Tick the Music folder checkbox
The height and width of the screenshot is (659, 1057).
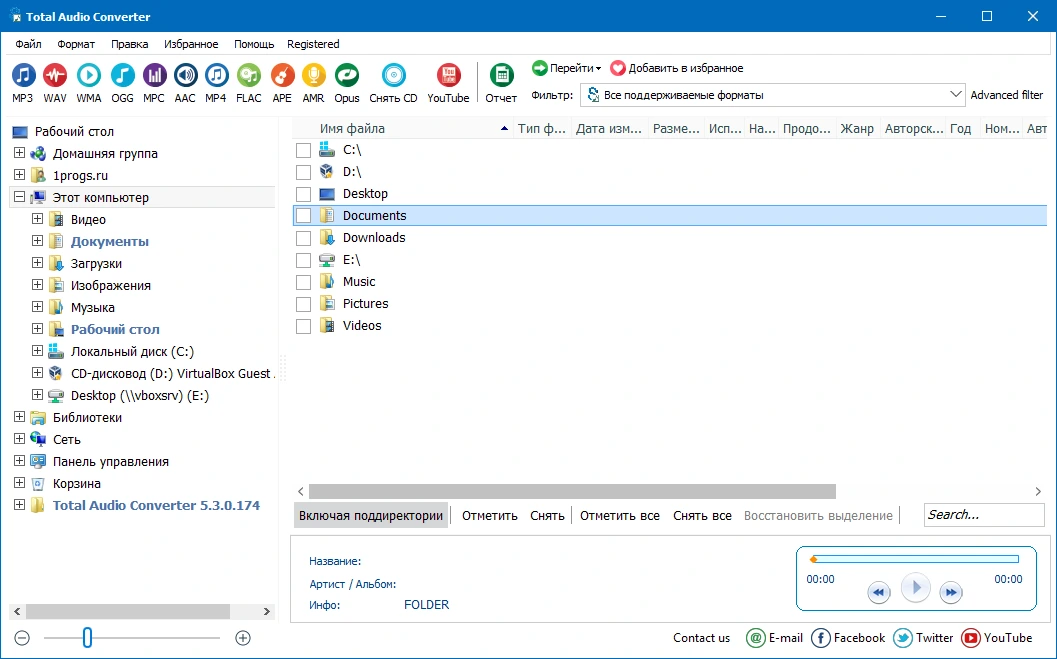click(303, 282)
